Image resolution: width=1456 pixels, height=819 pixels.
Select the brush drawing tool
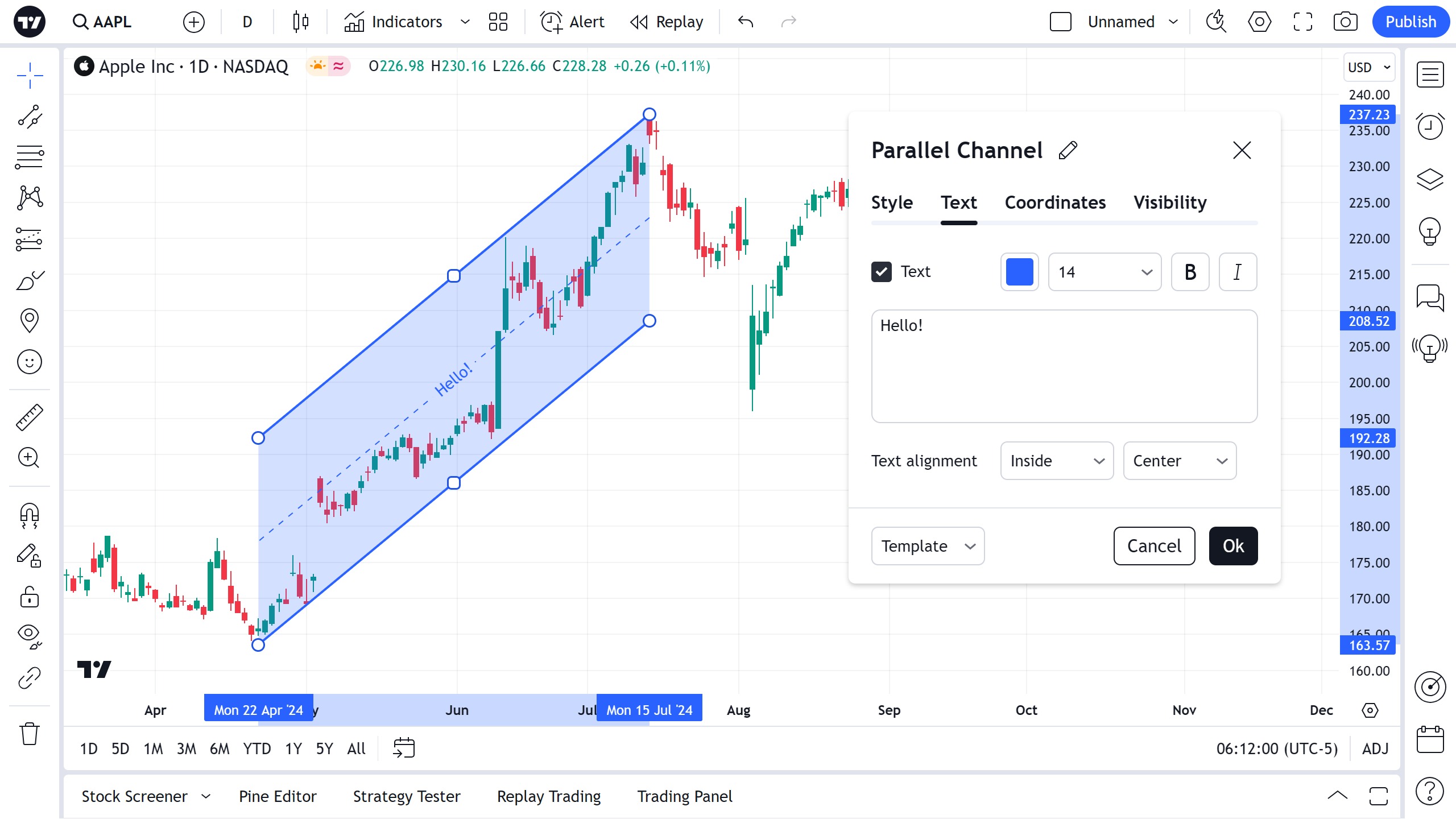coord(29,280)
